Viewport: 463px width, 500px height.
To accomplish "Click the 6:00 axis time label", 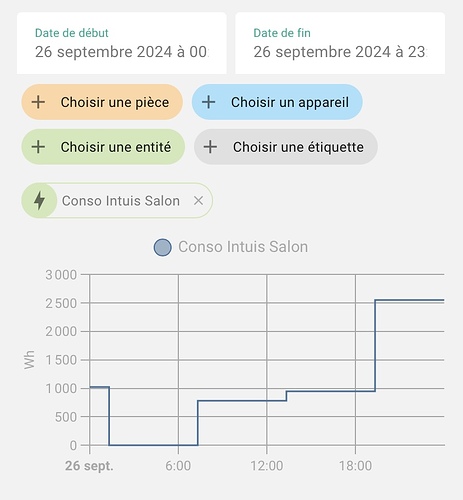I will pyautogui.click(x=178, y=466).
